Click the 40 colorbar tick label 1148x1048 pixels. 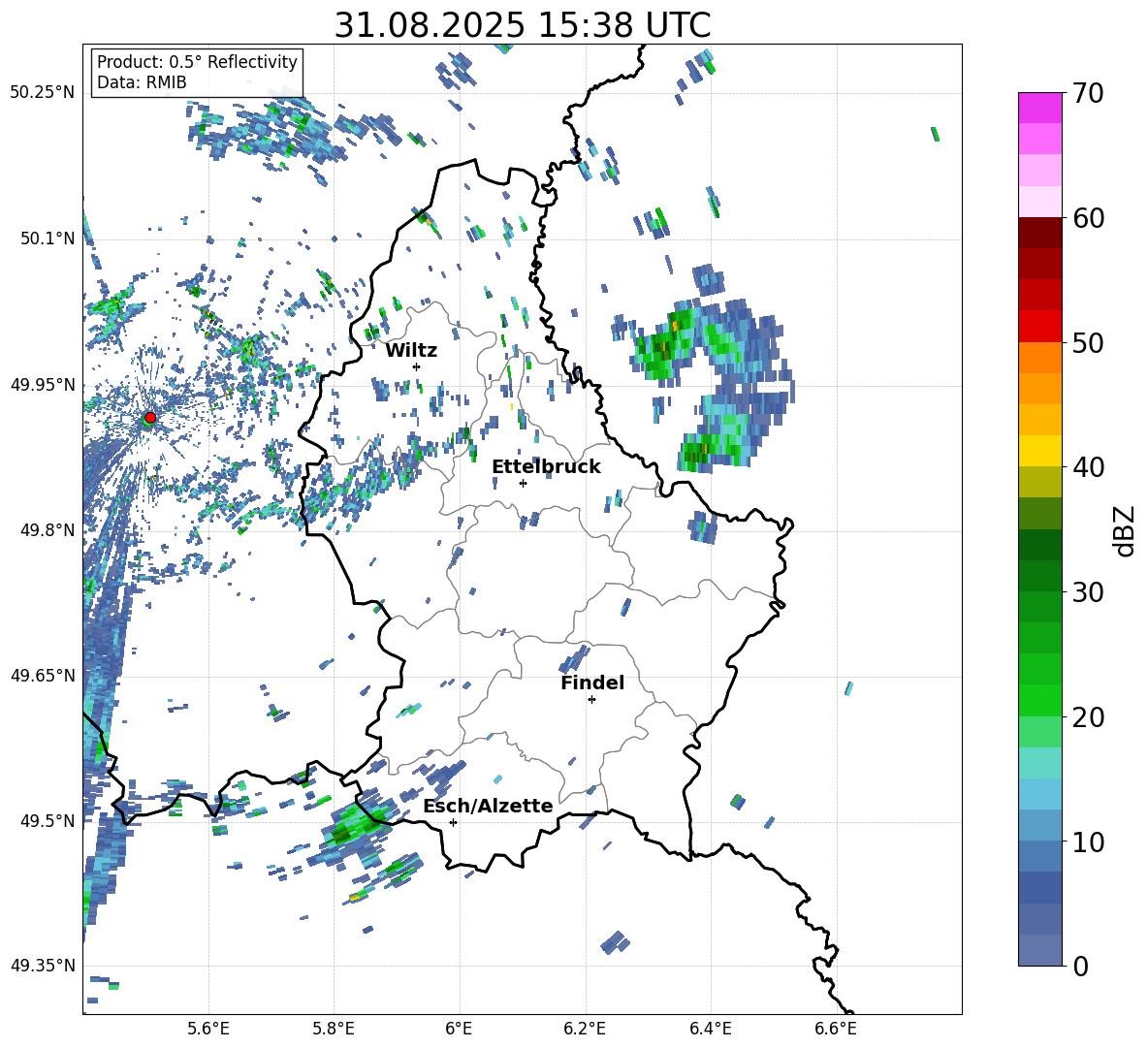[1088, 467]
